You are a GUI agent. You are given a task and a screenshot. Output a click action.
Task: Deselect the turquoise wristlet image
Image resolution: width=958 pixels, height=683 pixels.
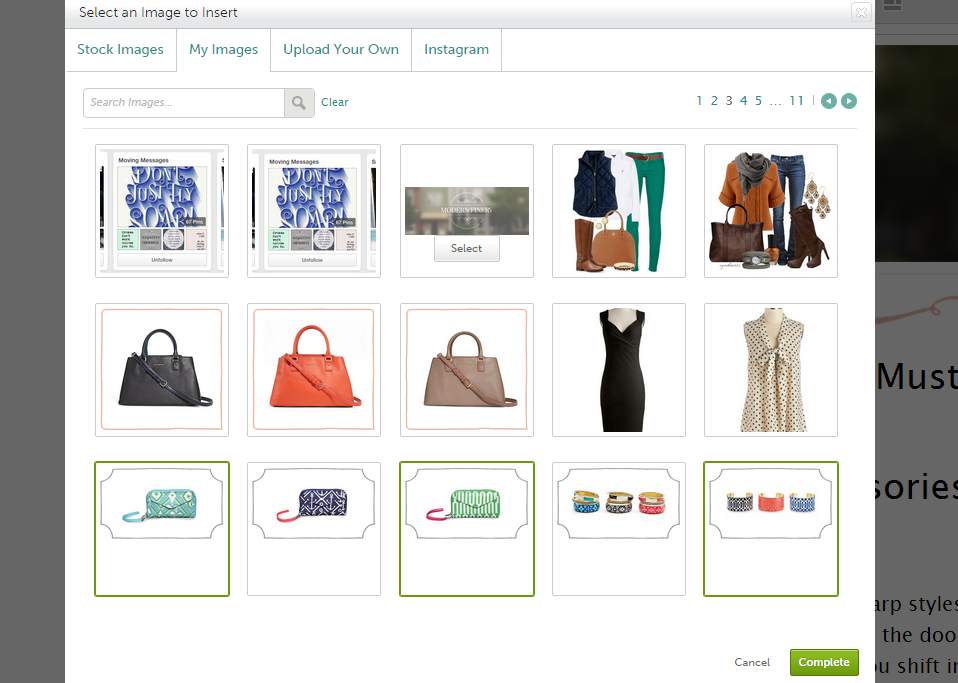(162, 528)
